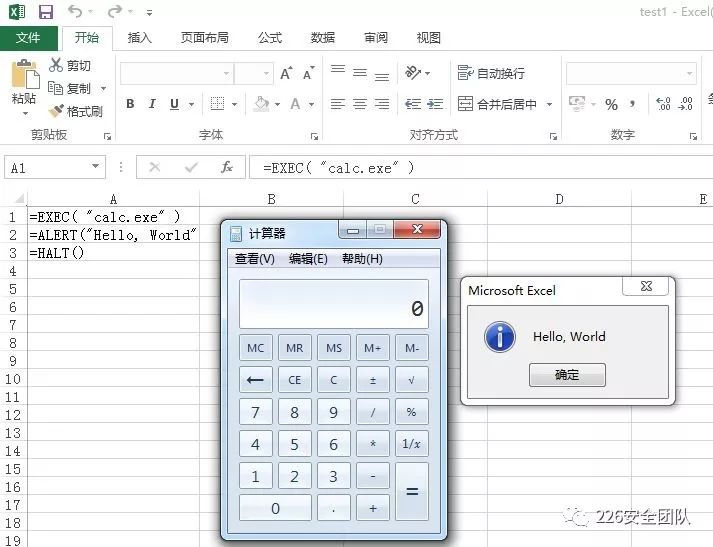Open Calculator View (查看) menu
This screenshot has height=547, width=713.
(x=255, y=259)
